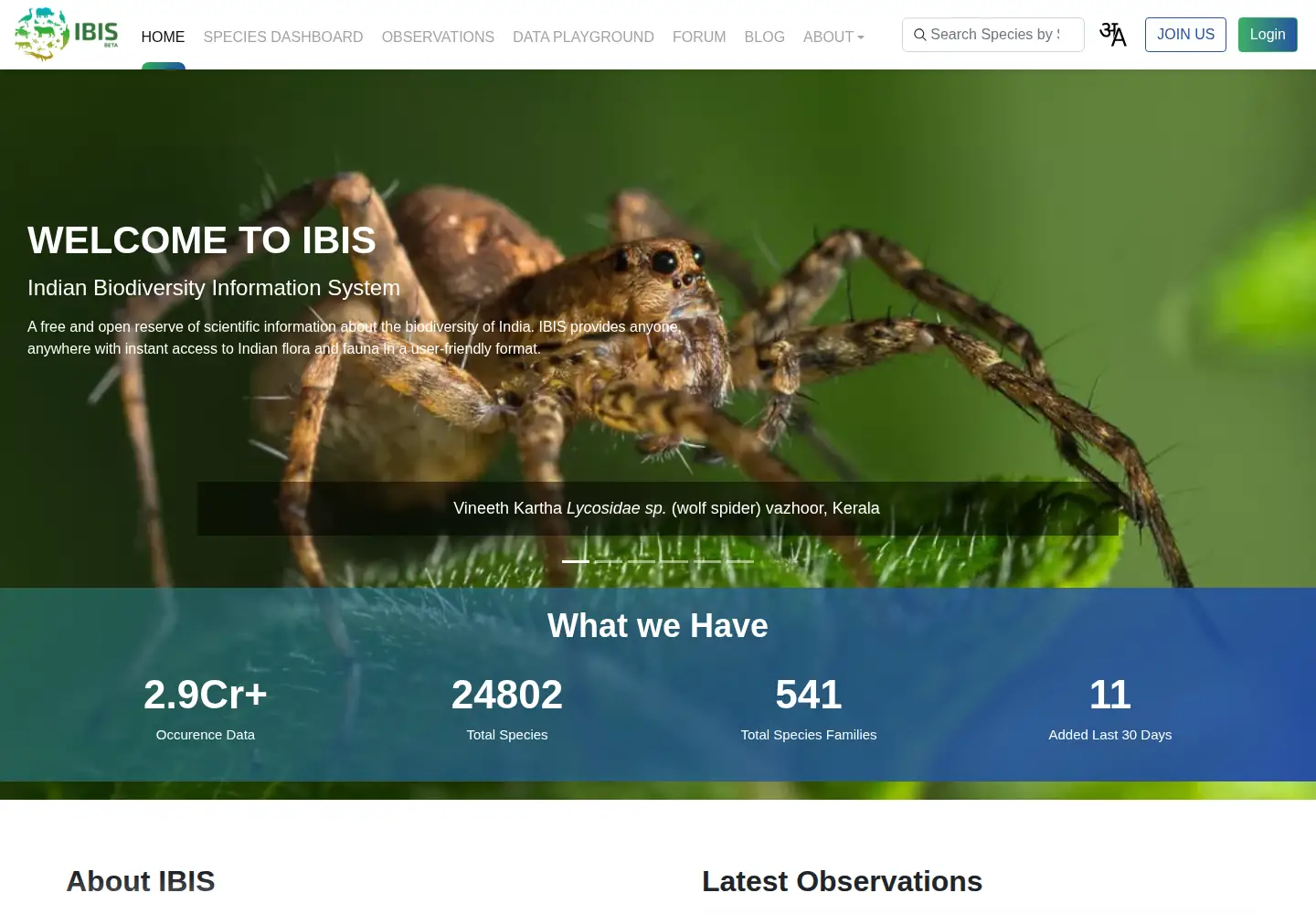Click Indian Biodiversity Information System subtitle

pyautogui.click(x=214, y=288)
